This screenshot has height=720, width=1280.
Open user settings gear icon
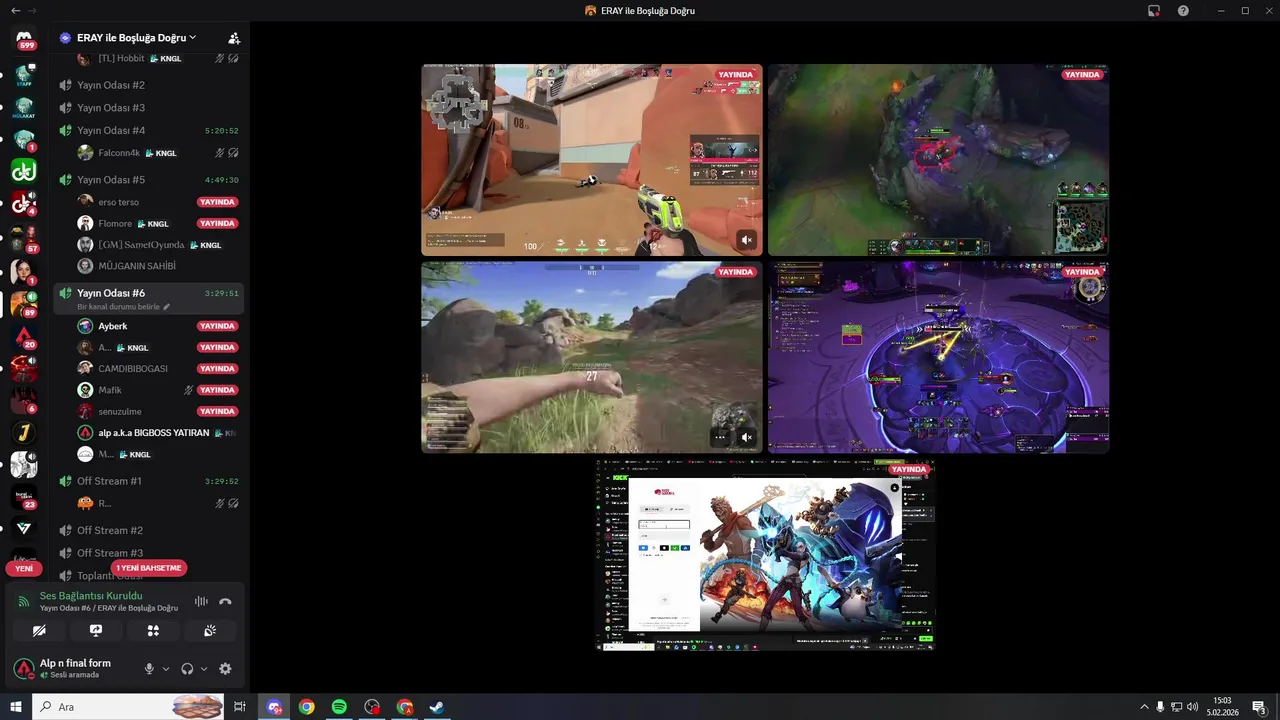click(225, 669)
